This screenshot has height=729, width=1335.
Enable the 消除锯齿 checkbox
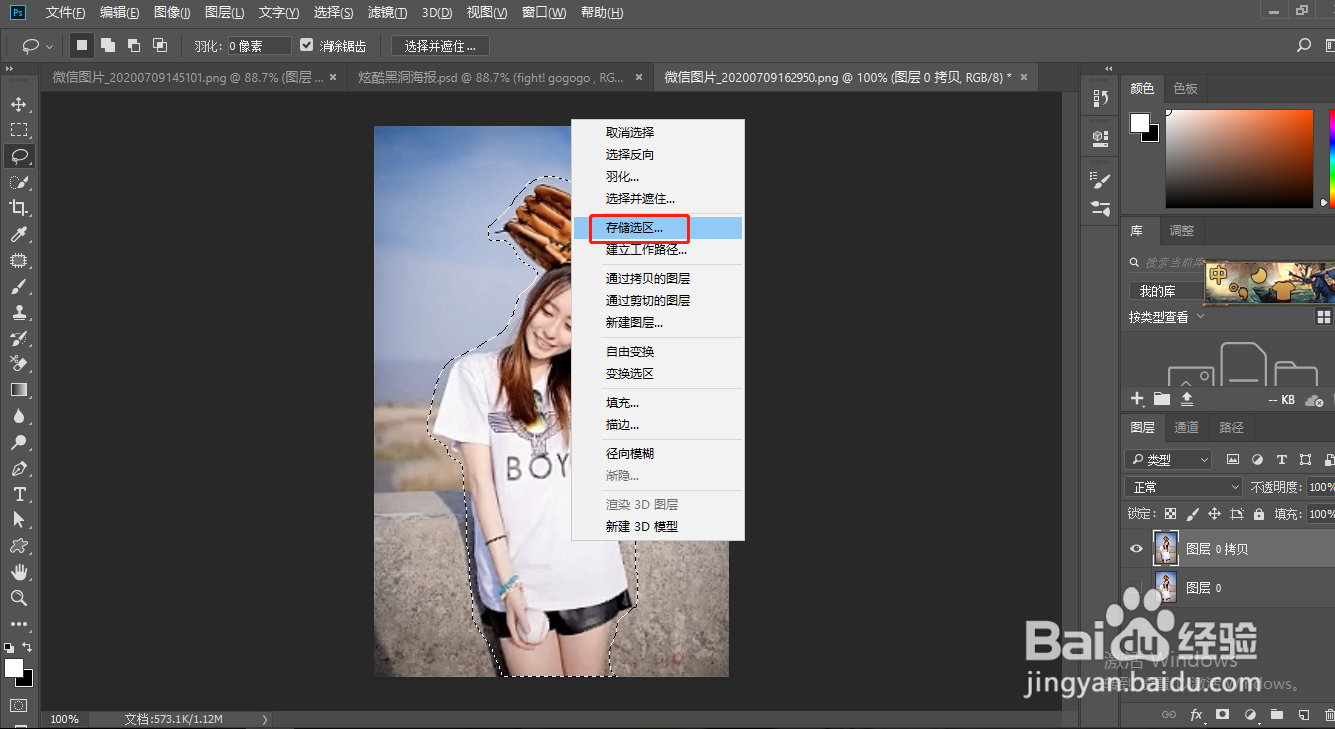tap(306, 44)
